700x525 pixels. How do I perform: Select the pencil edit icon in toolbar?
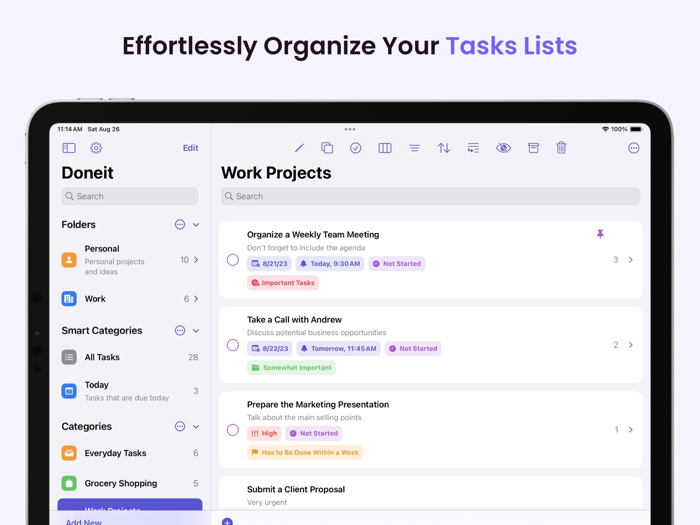299,148
